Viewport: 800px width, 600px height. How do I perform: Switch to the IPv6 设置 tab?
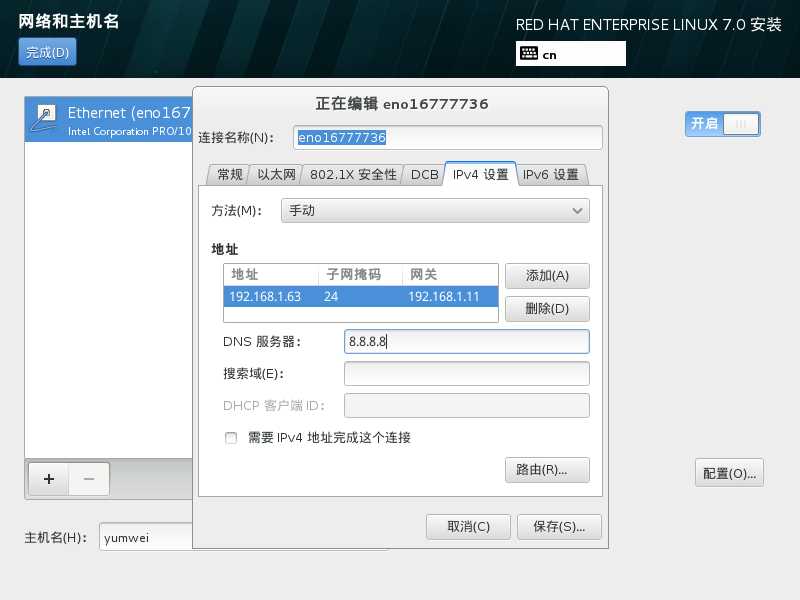(551, 174)
